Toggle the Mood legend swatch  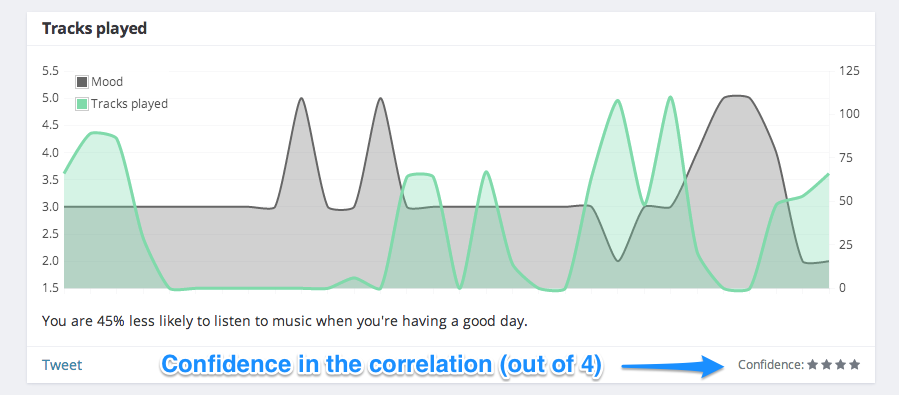tap(82, 82)
